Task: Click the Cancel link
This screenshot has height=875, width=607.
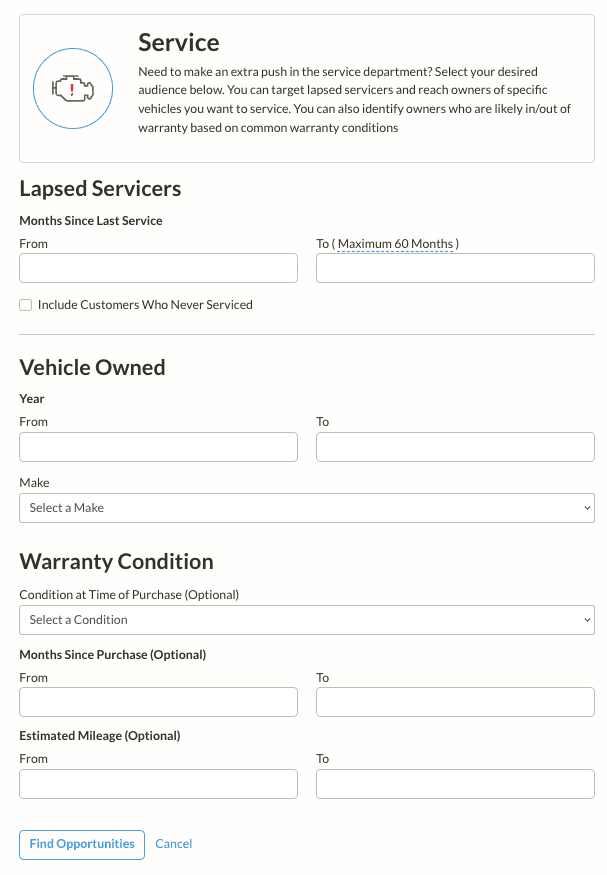Action: point(174,844)
